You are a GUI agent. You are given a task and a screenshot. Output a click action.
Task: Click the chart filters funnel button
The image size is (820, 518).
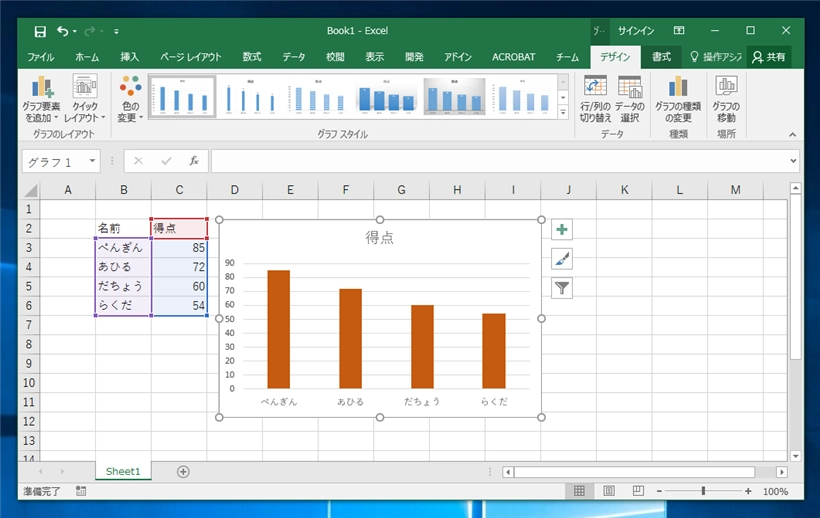[562, 288]
